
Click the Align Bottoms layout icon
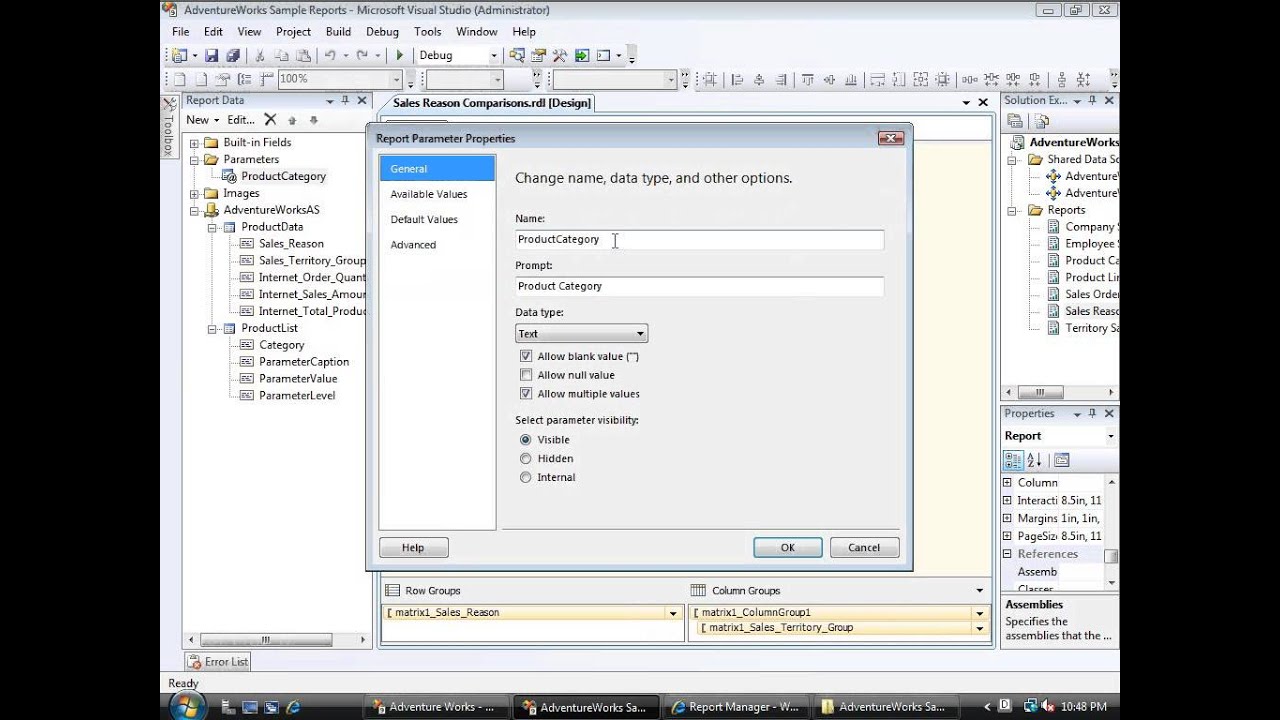851,80
